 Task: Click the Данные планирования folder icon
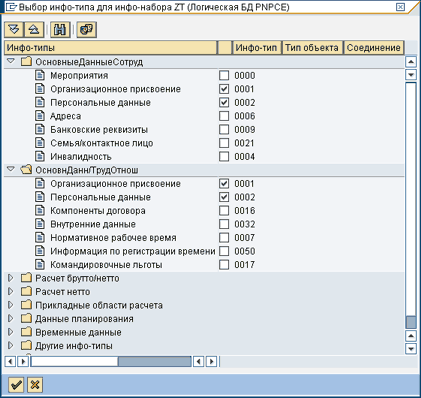tap(26, 319)
